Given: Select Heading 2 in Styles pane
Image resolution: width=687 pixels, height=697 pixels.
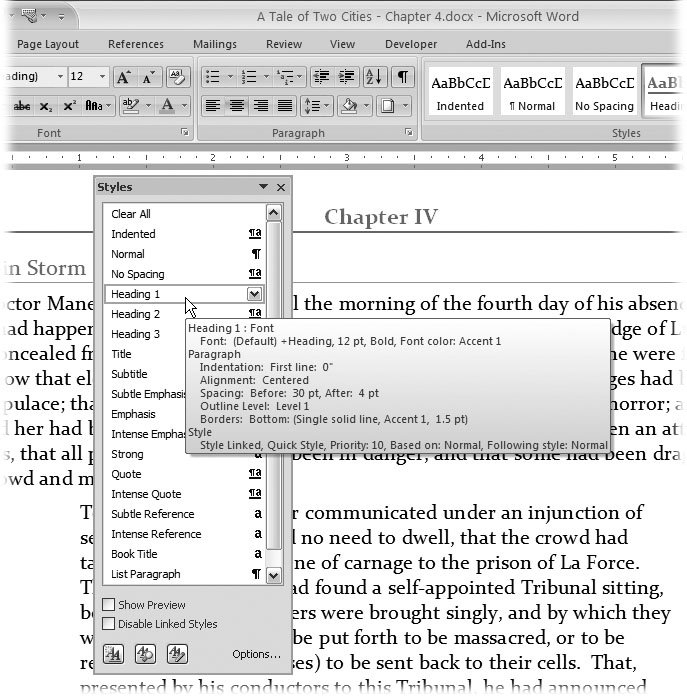Looking at the screenshot, I should pyautogui.click(x=184, y=314).
